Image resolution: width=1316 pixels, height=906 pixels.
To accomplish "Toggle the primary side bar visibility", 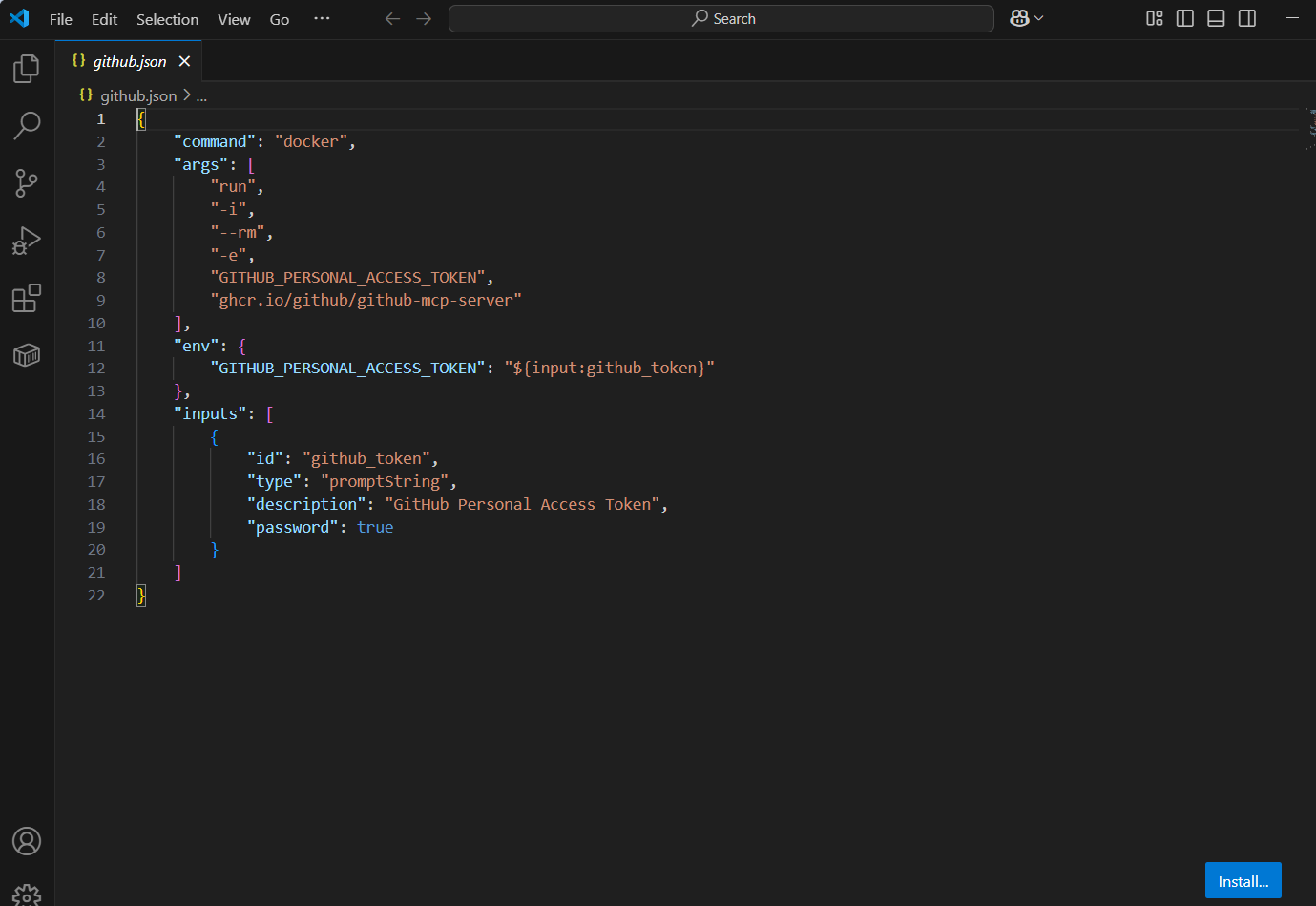I will coord(1185,18).
